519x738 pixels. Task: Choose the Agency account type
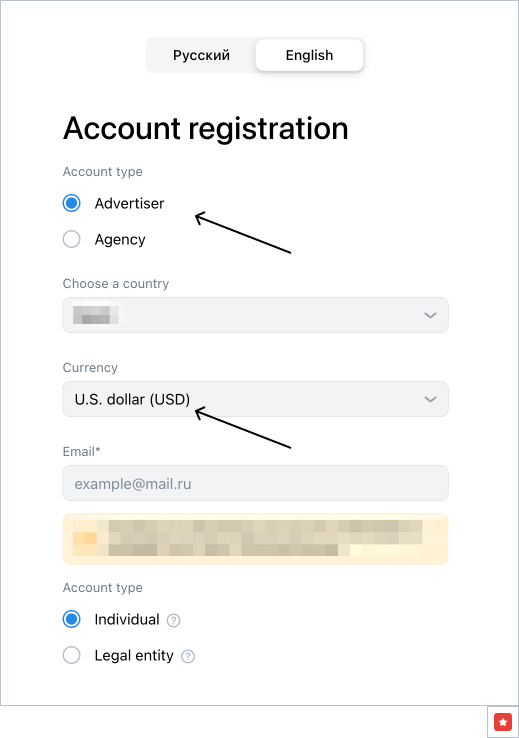[x=72, y=239]
